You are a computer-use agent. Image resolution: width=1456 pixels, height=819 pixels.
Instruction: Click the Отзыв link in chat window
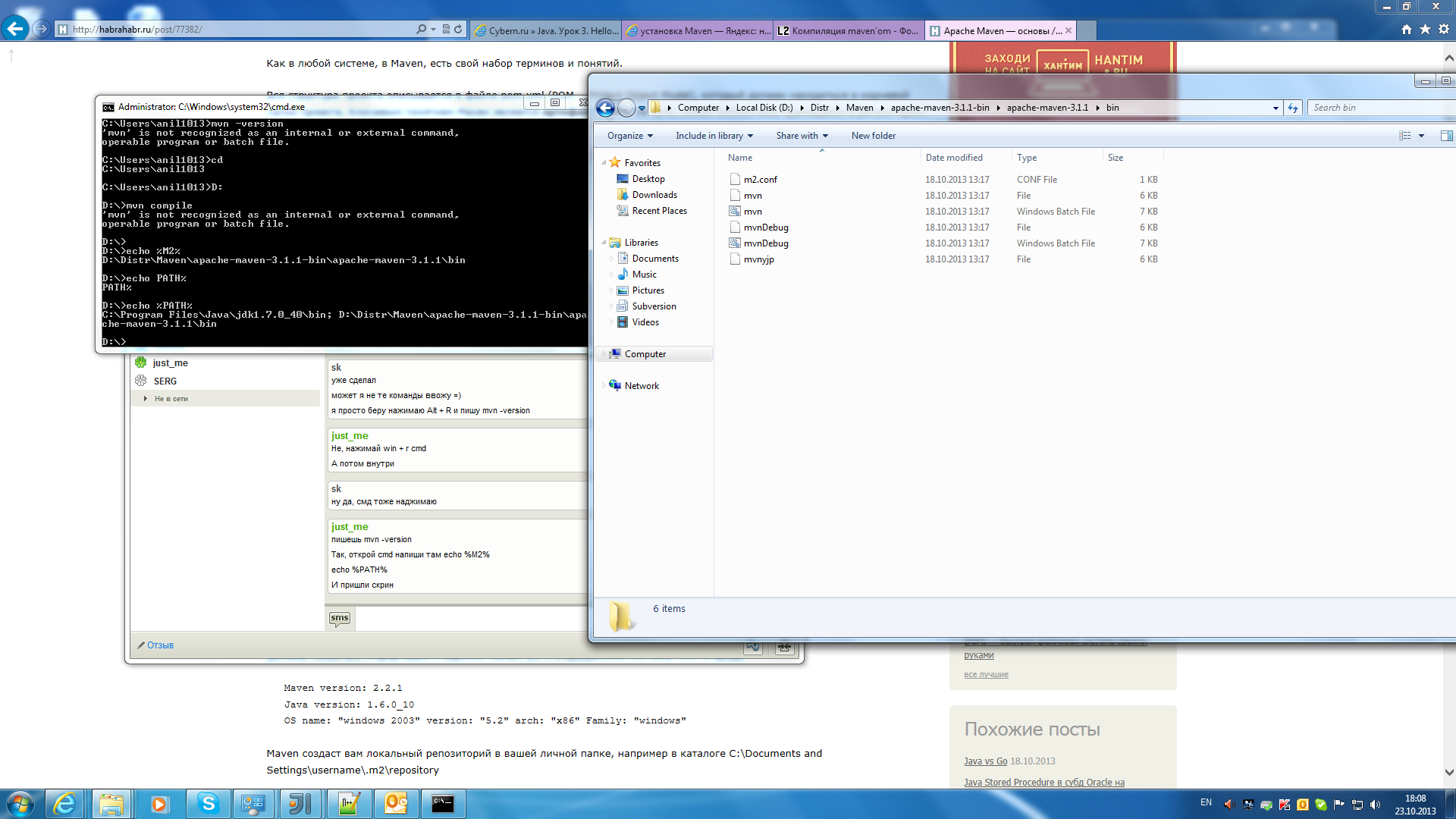pos(160,645)
